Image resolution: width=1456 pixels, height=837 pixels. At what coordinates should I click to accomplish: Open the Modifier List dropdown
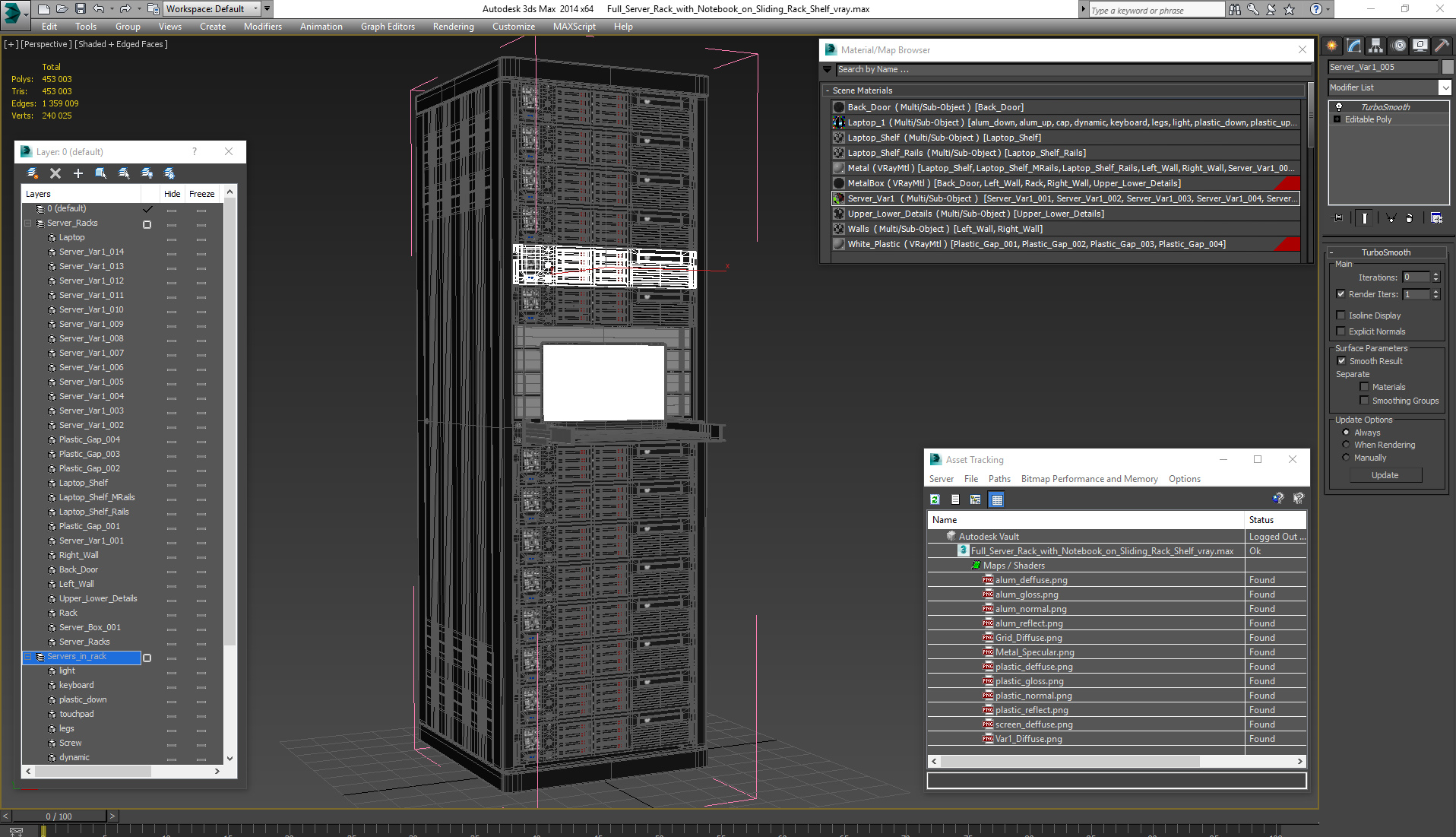point(1445,87)
